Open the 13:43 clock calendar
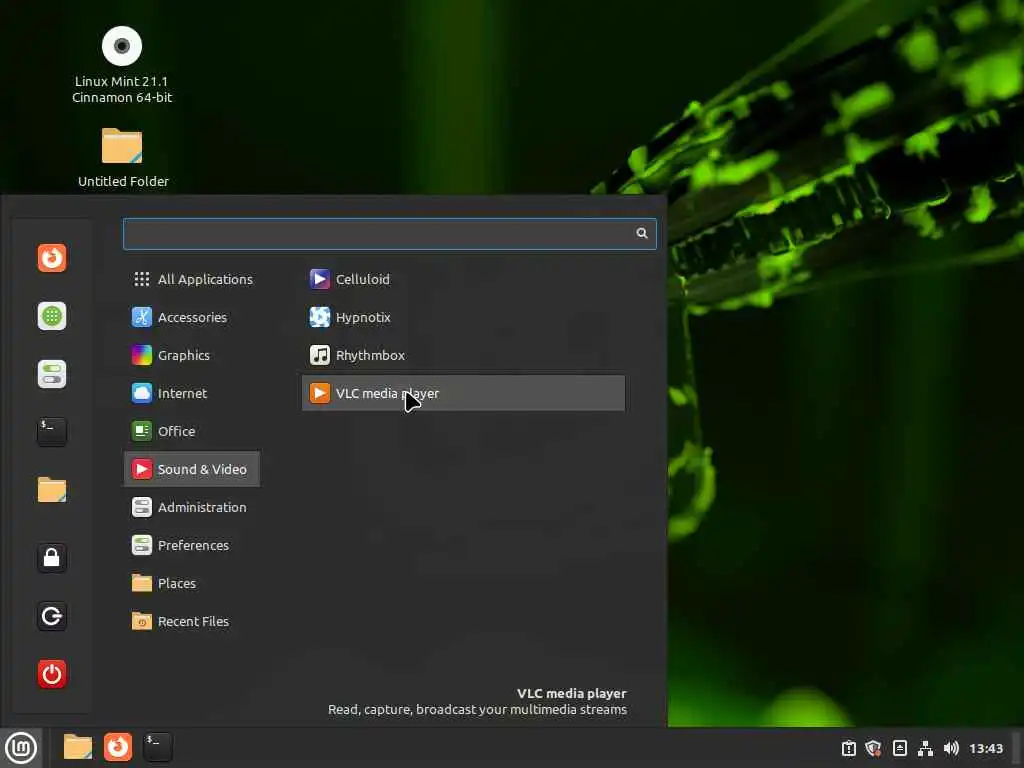 [x=985, y=748]
